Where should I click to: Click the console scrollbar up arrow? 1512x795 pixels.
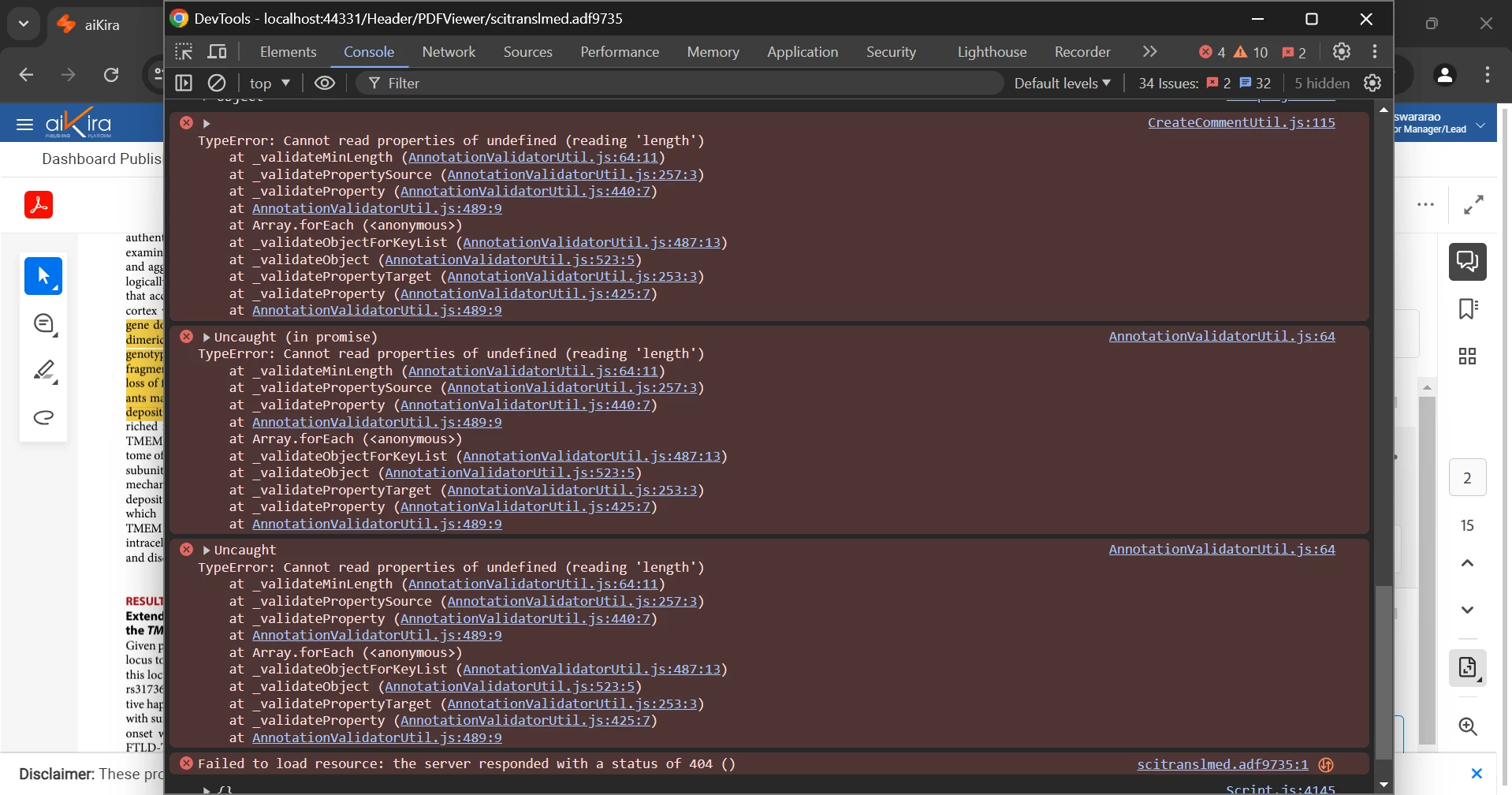1384,110
